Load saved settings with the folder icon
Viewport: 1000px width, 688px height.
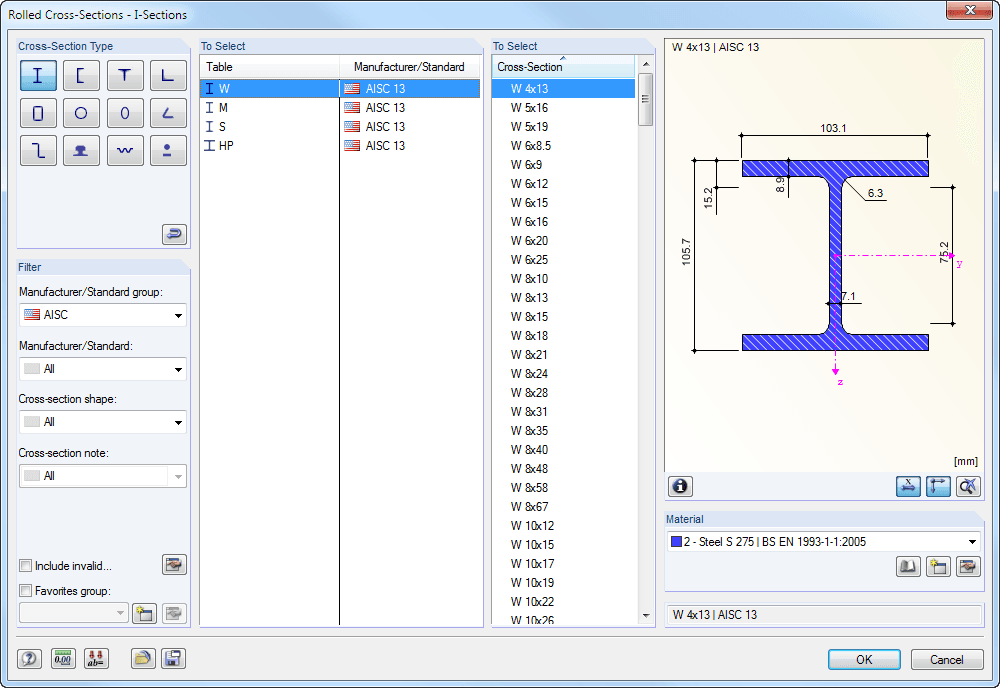click(143, 658)
